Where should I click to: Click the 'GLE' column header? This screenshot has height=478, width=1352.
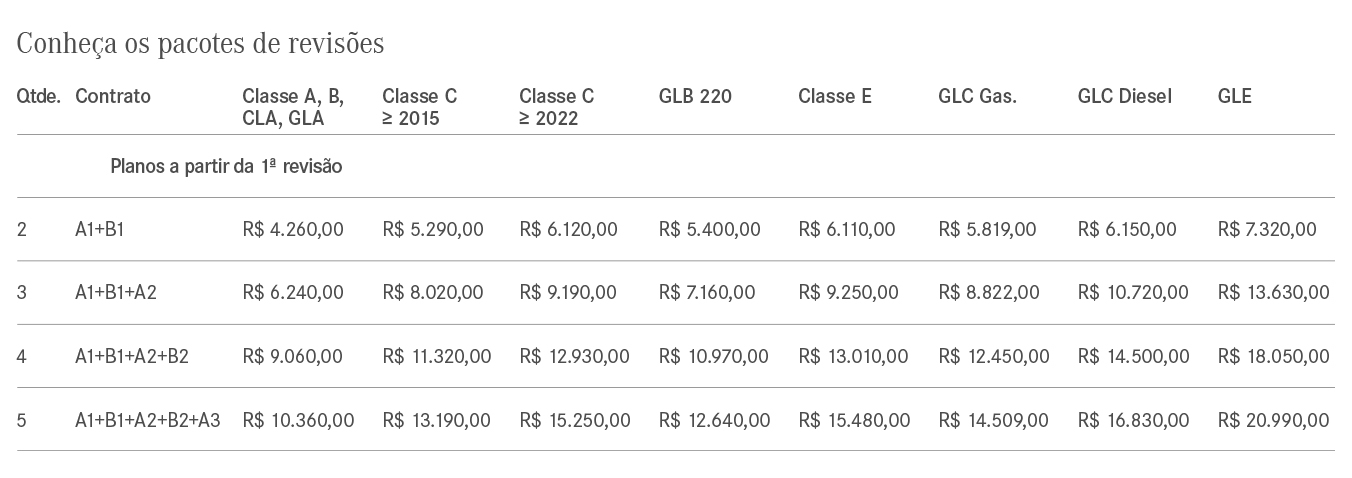pyautogui.click(x=1235, y=97)
